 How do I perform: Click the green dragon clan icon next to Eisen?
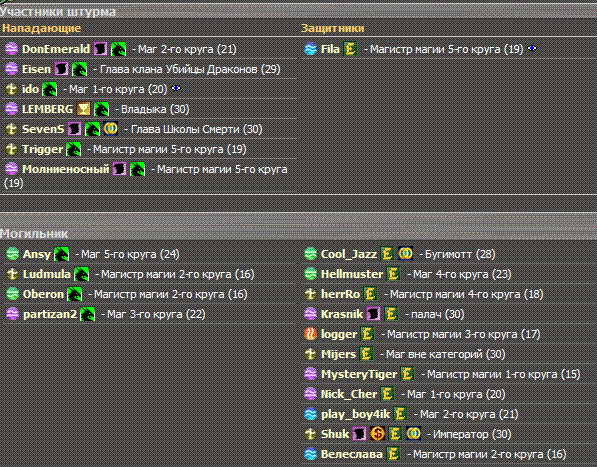coord(80,69)
